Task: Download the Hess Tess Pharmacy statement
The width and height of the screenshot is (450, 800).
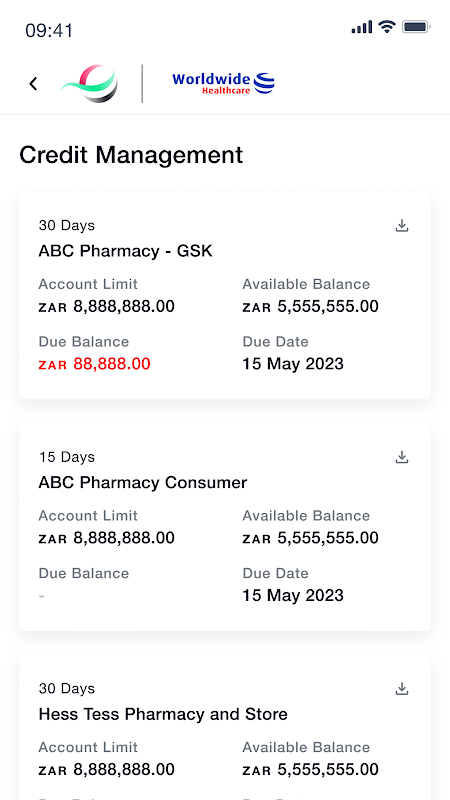Action: pyautogui.click(x=402, y=689)
